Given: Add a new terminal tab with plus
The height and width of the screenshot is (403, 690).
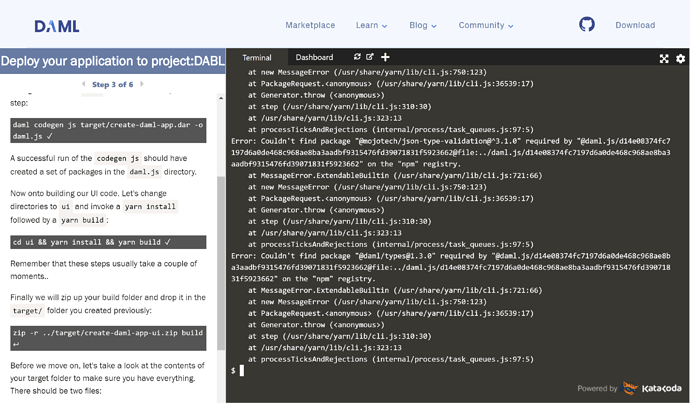Looking at the screenshot, I should 385,58.
